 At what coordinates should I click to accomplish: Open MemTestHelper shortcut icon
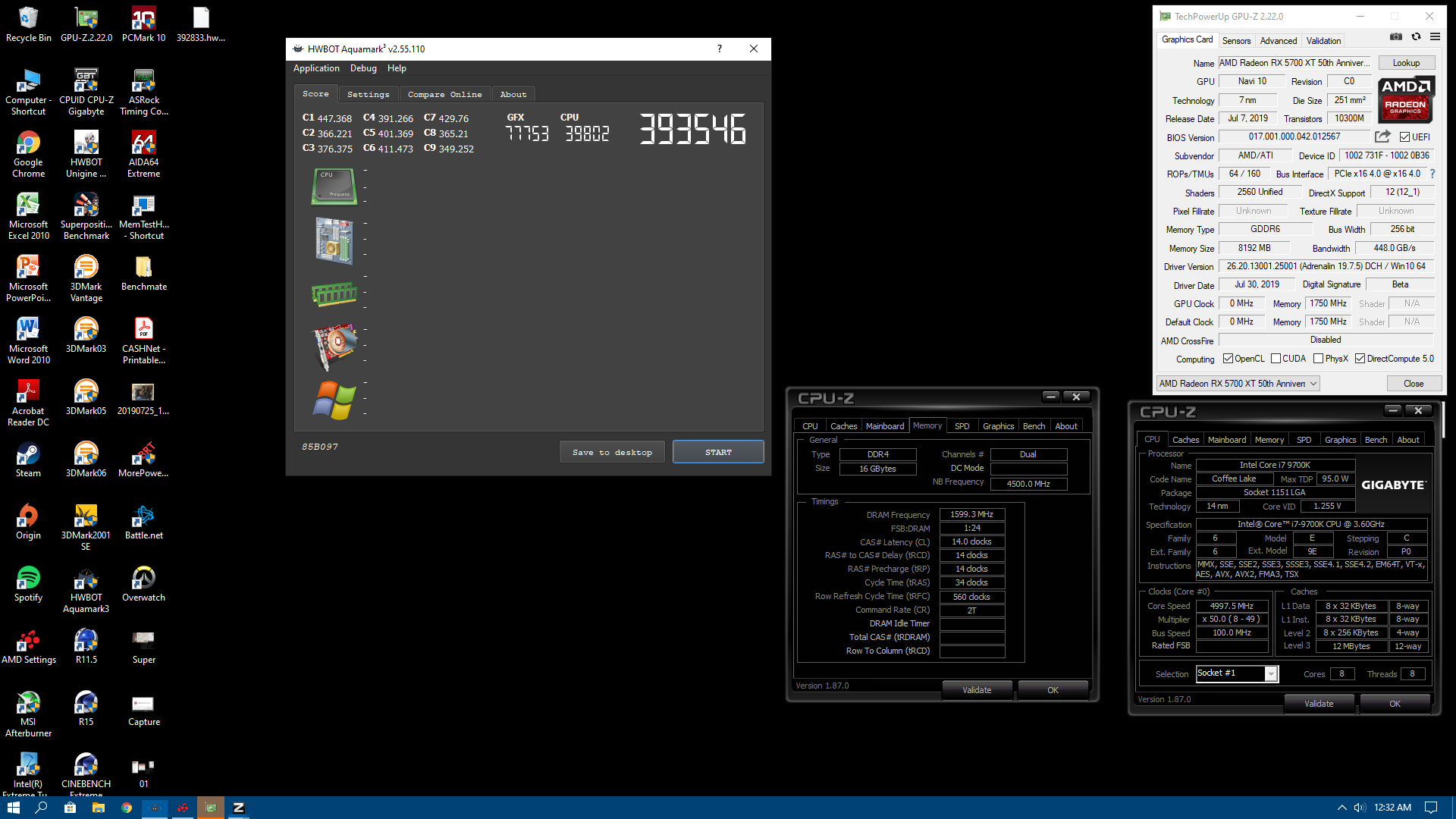click(144, 216)
